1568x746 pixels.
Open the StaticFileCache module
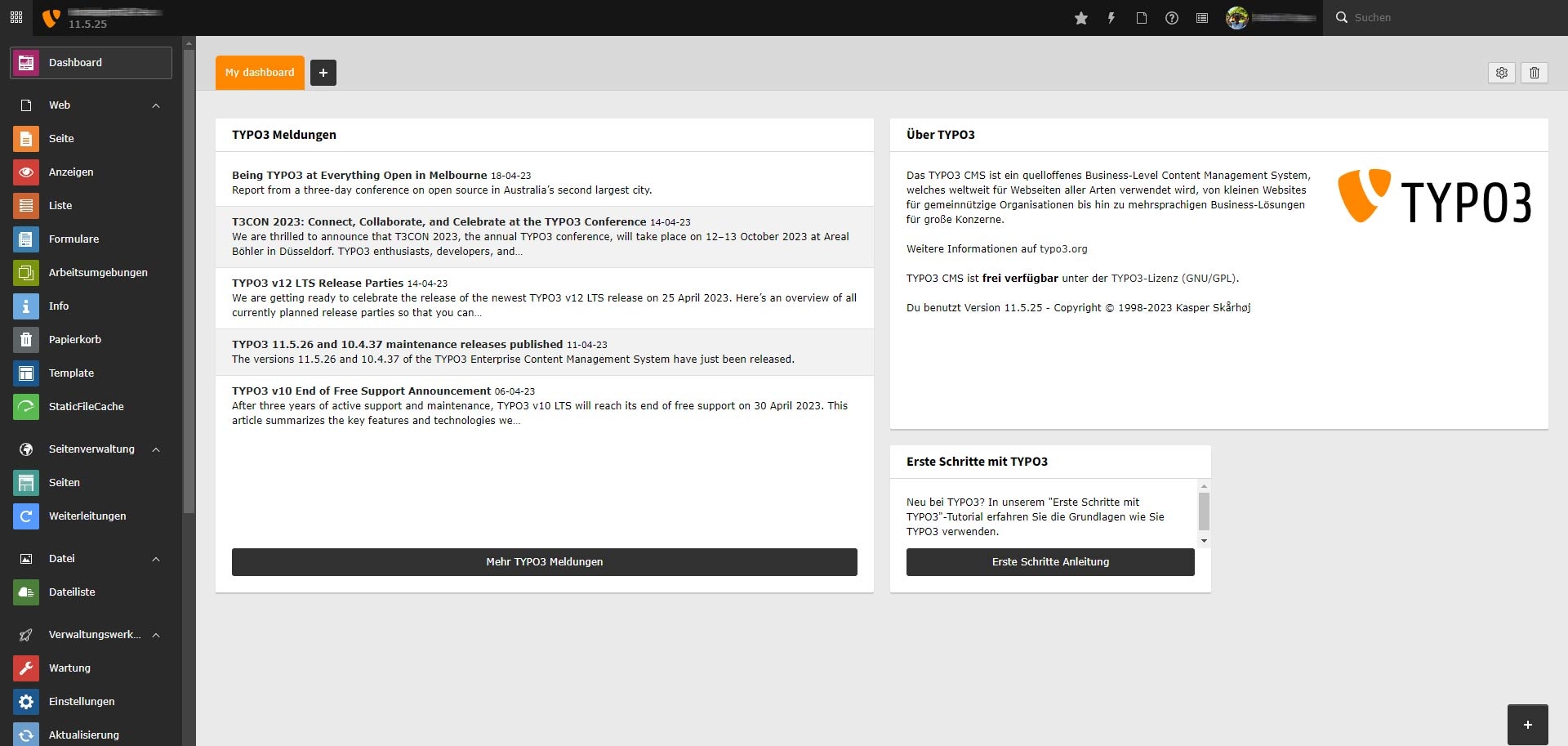(x=91, y=407)
